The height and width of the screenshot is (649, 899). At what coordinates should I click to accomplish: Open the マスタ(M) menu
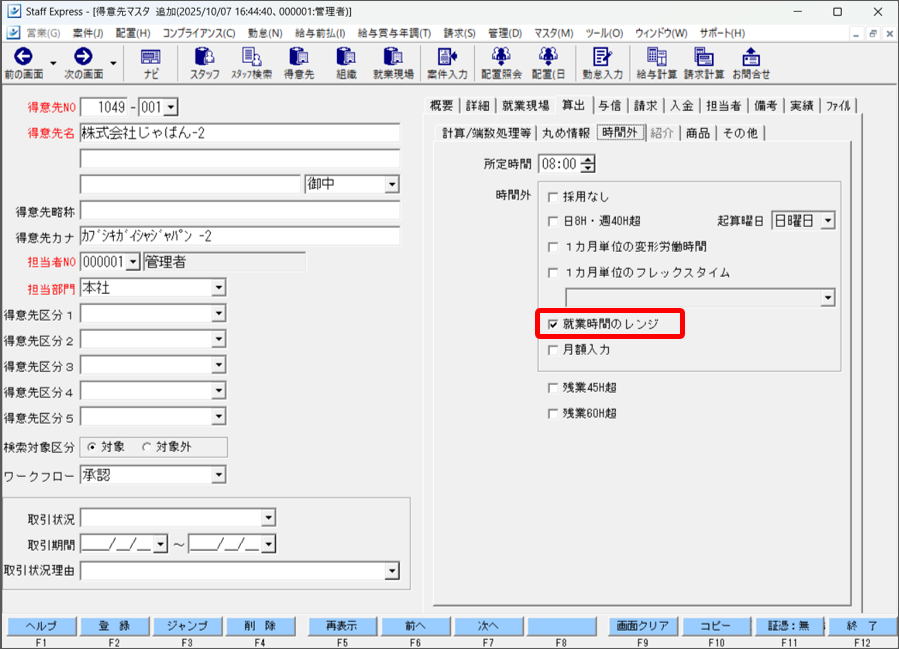[553, 33]
